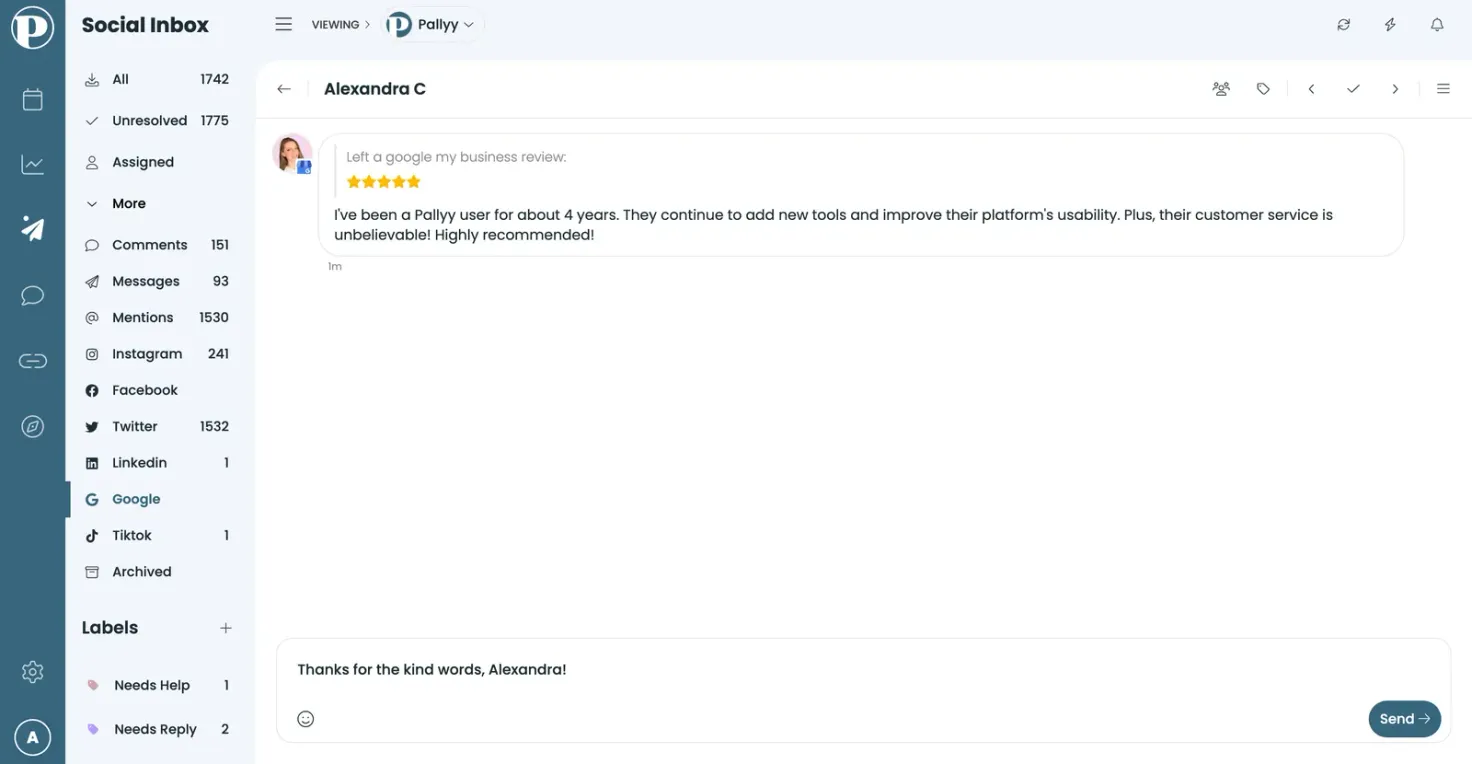Open the compass explore icon in sidebar
1472x764 pixels.
tap(32, 427)
